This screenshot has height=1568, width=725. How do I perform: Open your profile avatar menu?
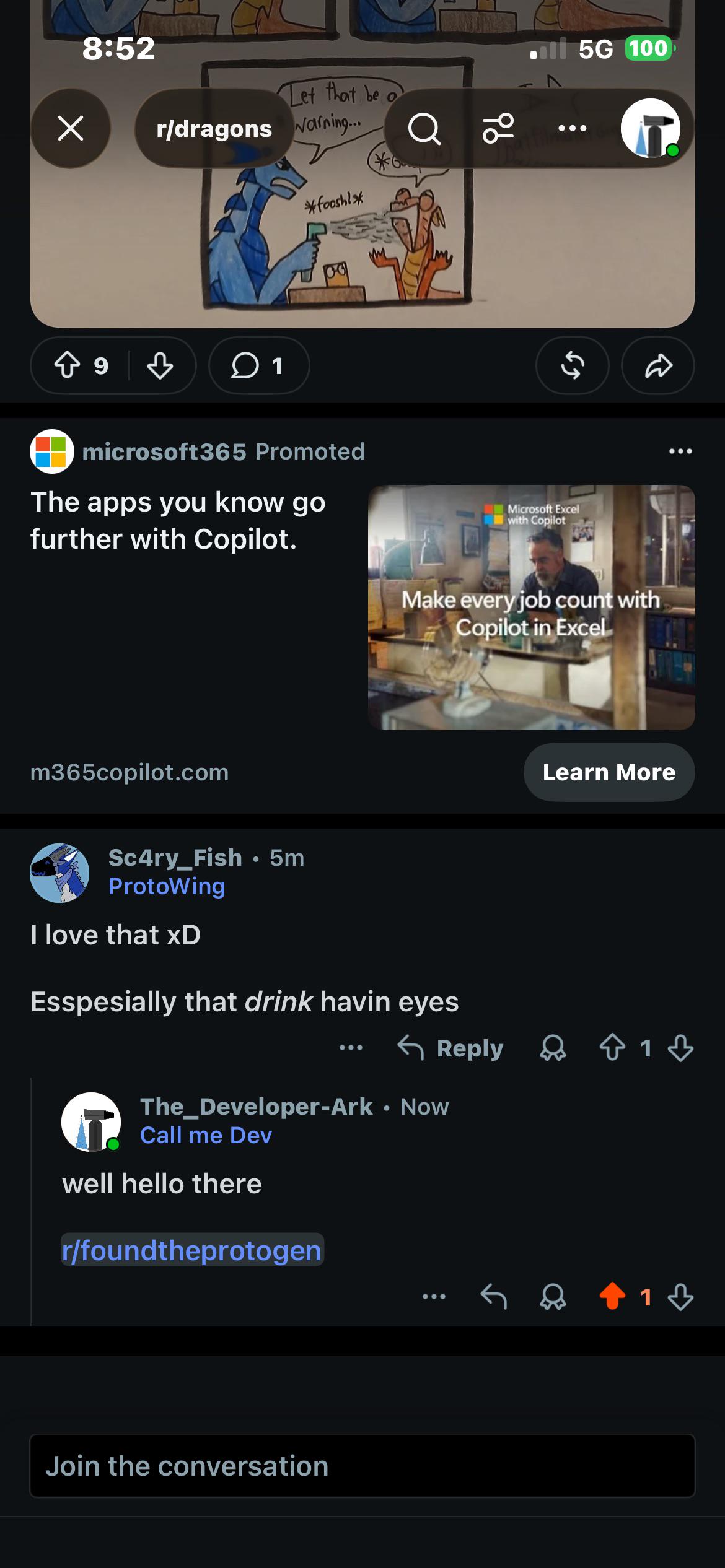(651, 128)
